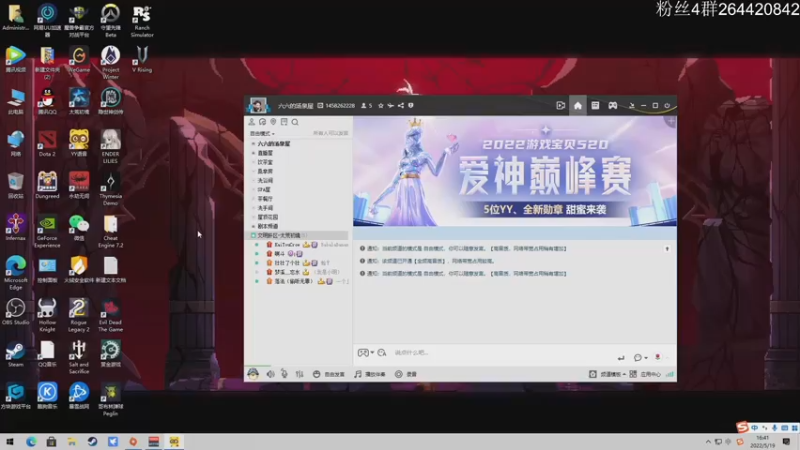Screen dimensions: 800x450
Task: Open the gamepad tab in YY header
Action: click(x=612, y=106)
